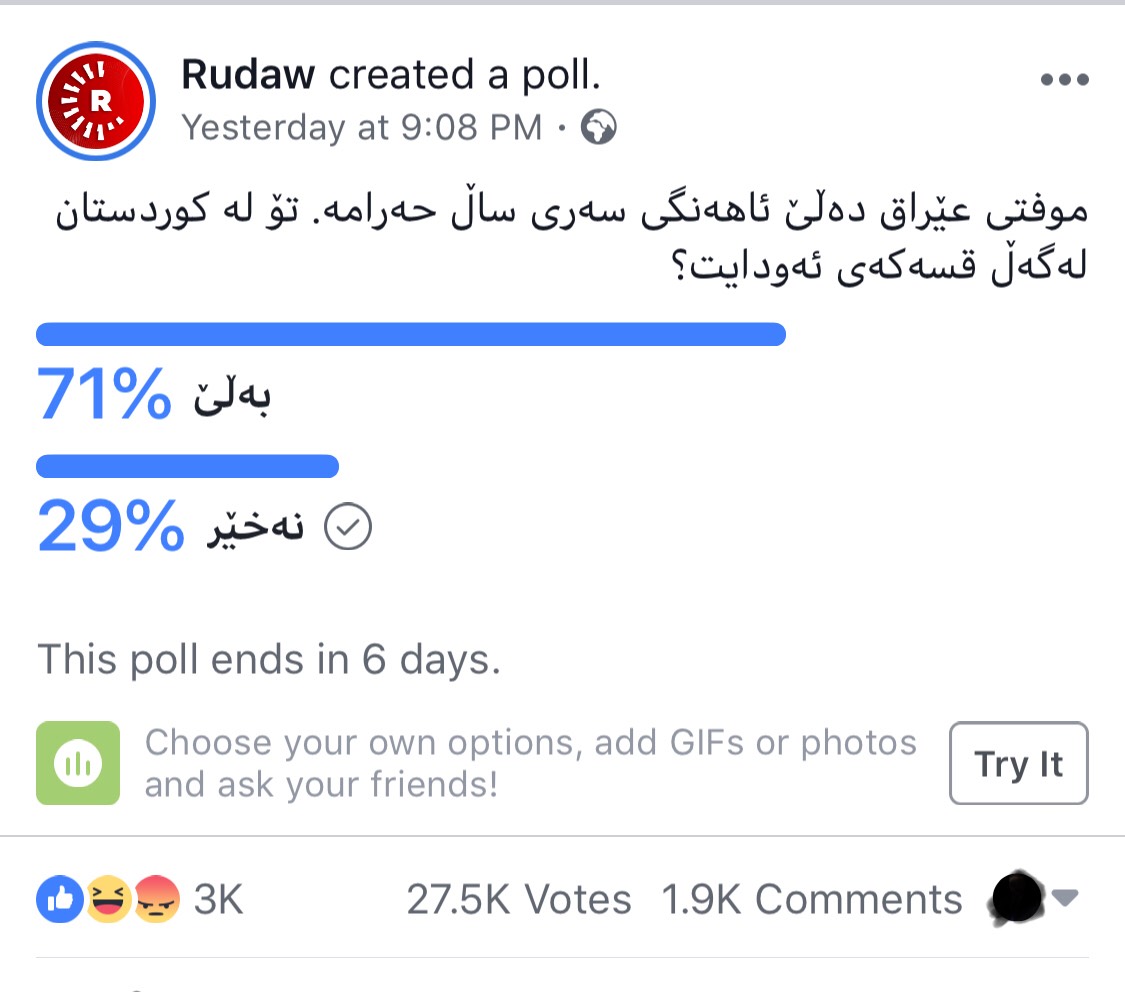The height and width of the screenshot is (992, 1125).
Task: Tap the 71% blue result bar
Action: click(x=410, y=335)
